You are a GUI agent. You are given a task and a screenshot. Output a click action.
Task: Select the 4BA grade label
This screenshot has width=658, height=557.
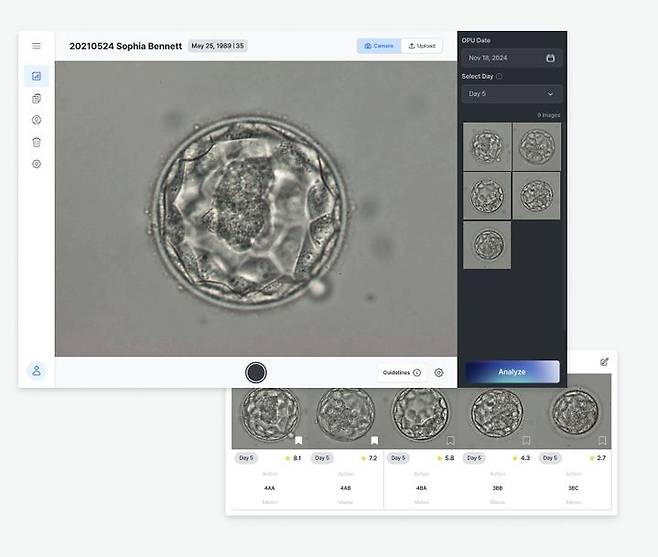pos(421,488)
